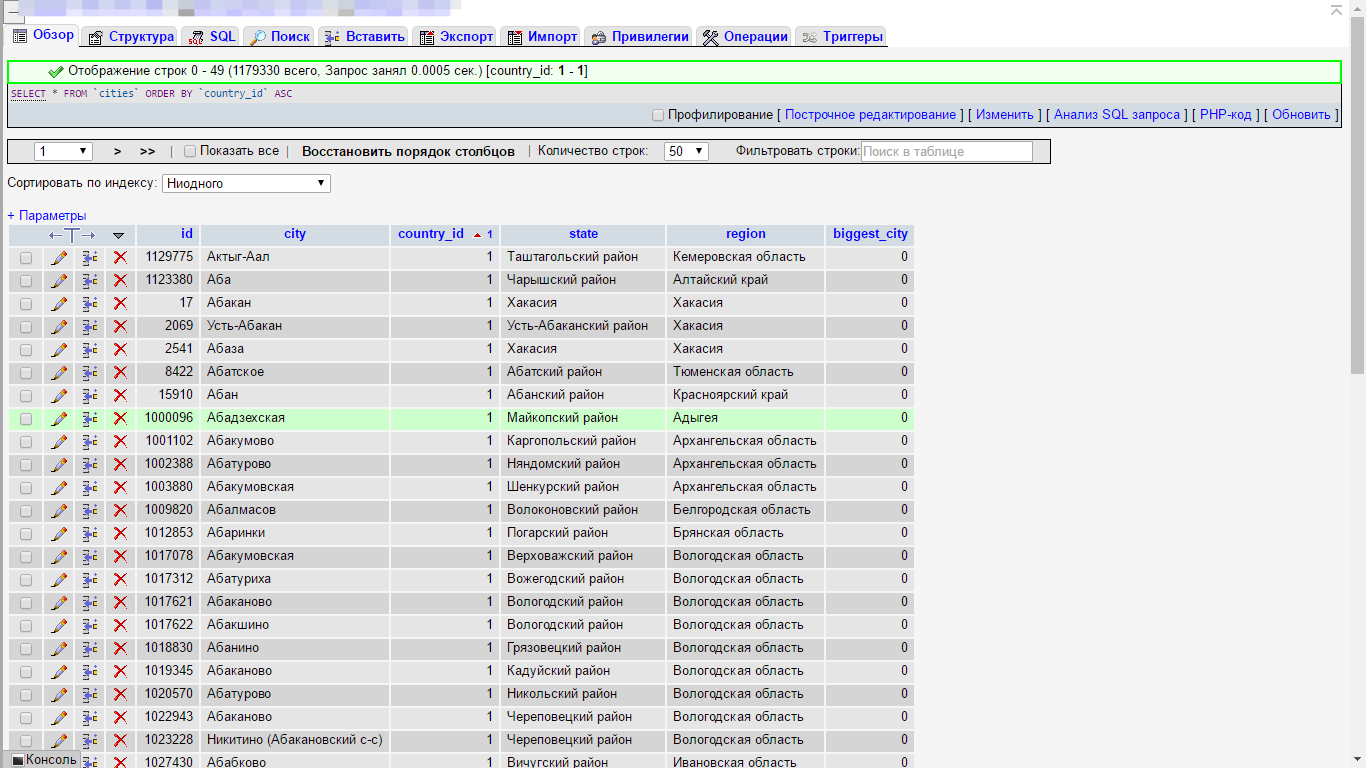This screenshot has height=768, width=1366.
Task: Delete the Абакумово row id 1001102
Action: pyautogui.click(x=120, y=441)
